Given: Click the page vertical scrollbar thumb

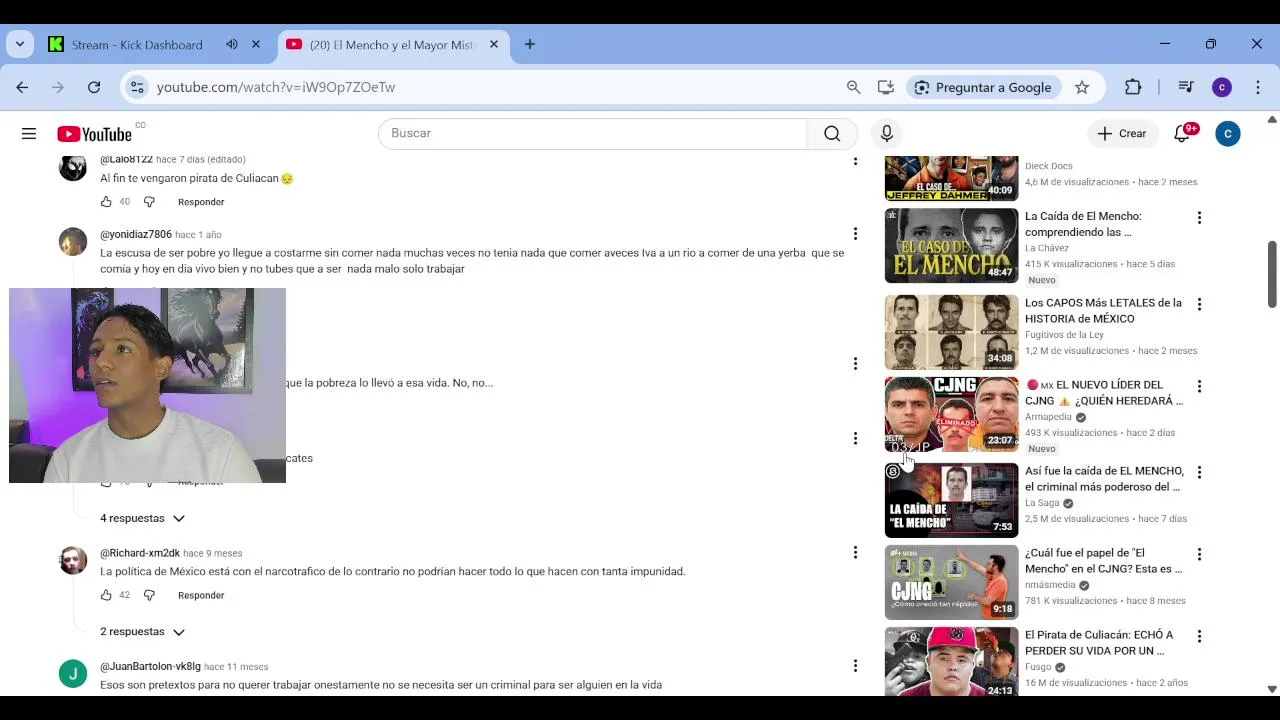Looking at the screenshot, I should point(1272,274).
